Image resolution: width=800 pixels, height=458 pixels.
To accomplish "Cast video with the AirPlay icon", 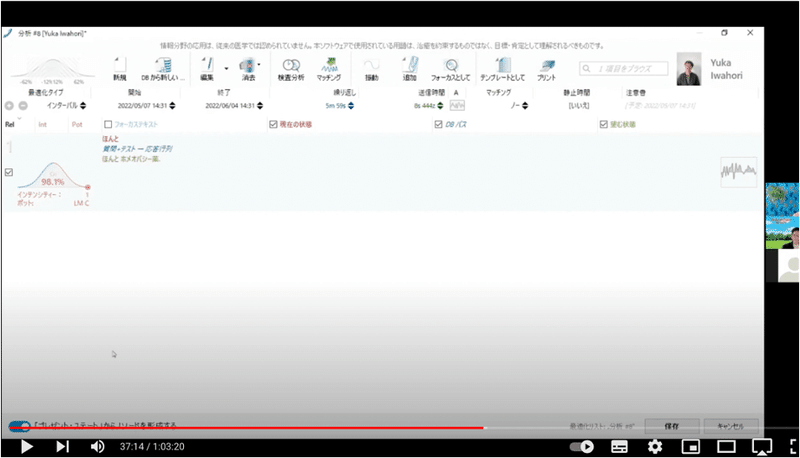I will coord(762,447).
